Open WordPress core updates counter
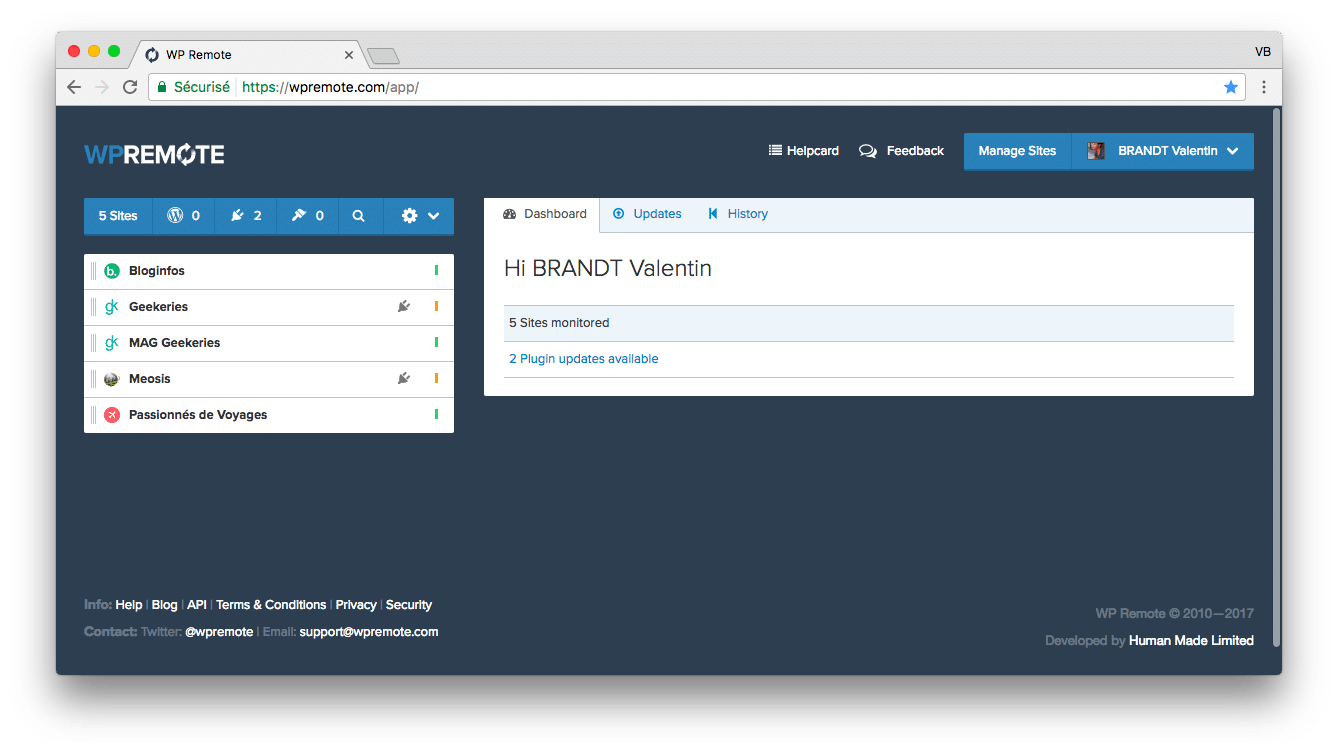 (x=184, y=215)
